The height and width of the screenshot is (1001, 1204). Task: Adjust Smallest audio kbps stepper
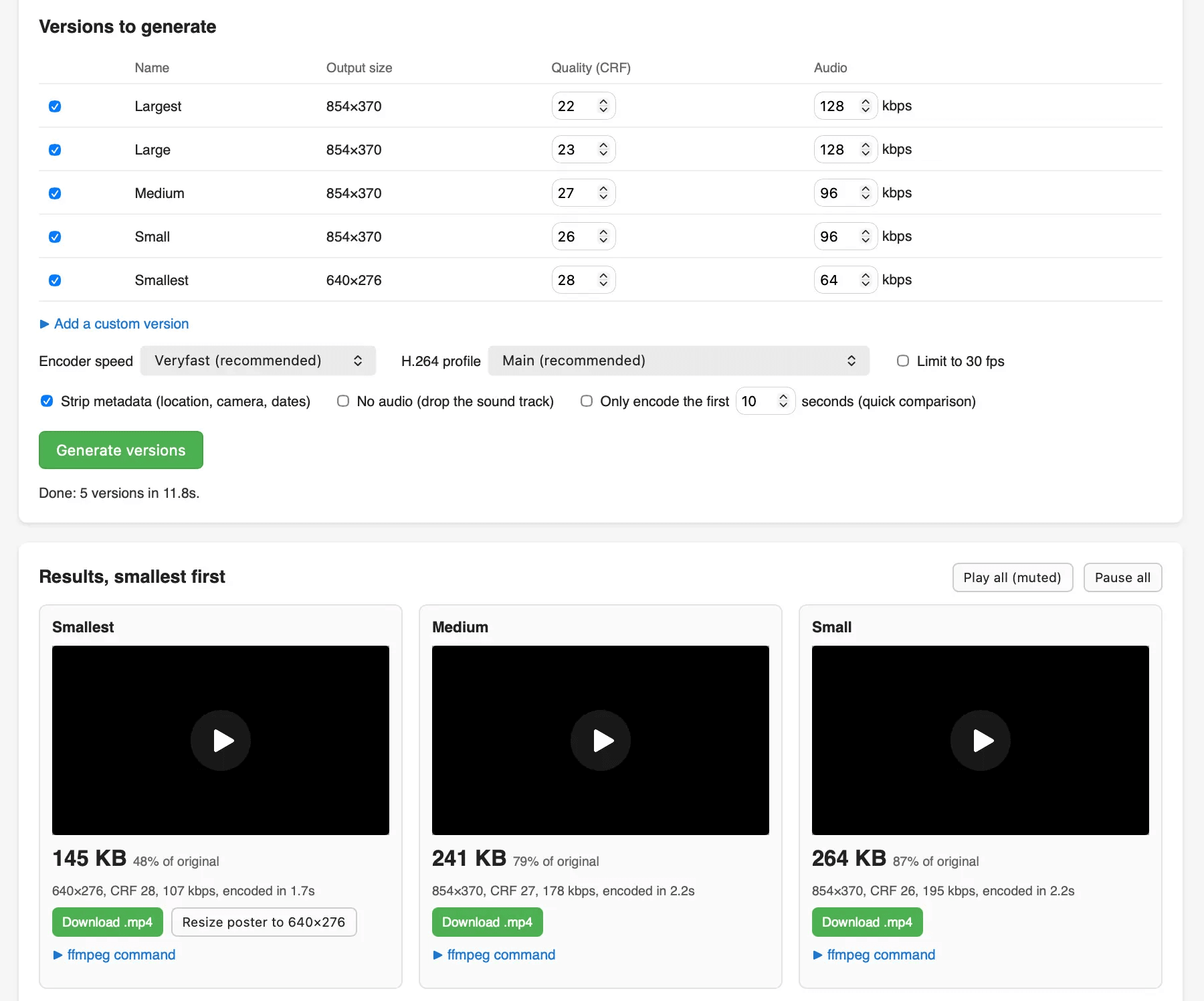(866, 280)
